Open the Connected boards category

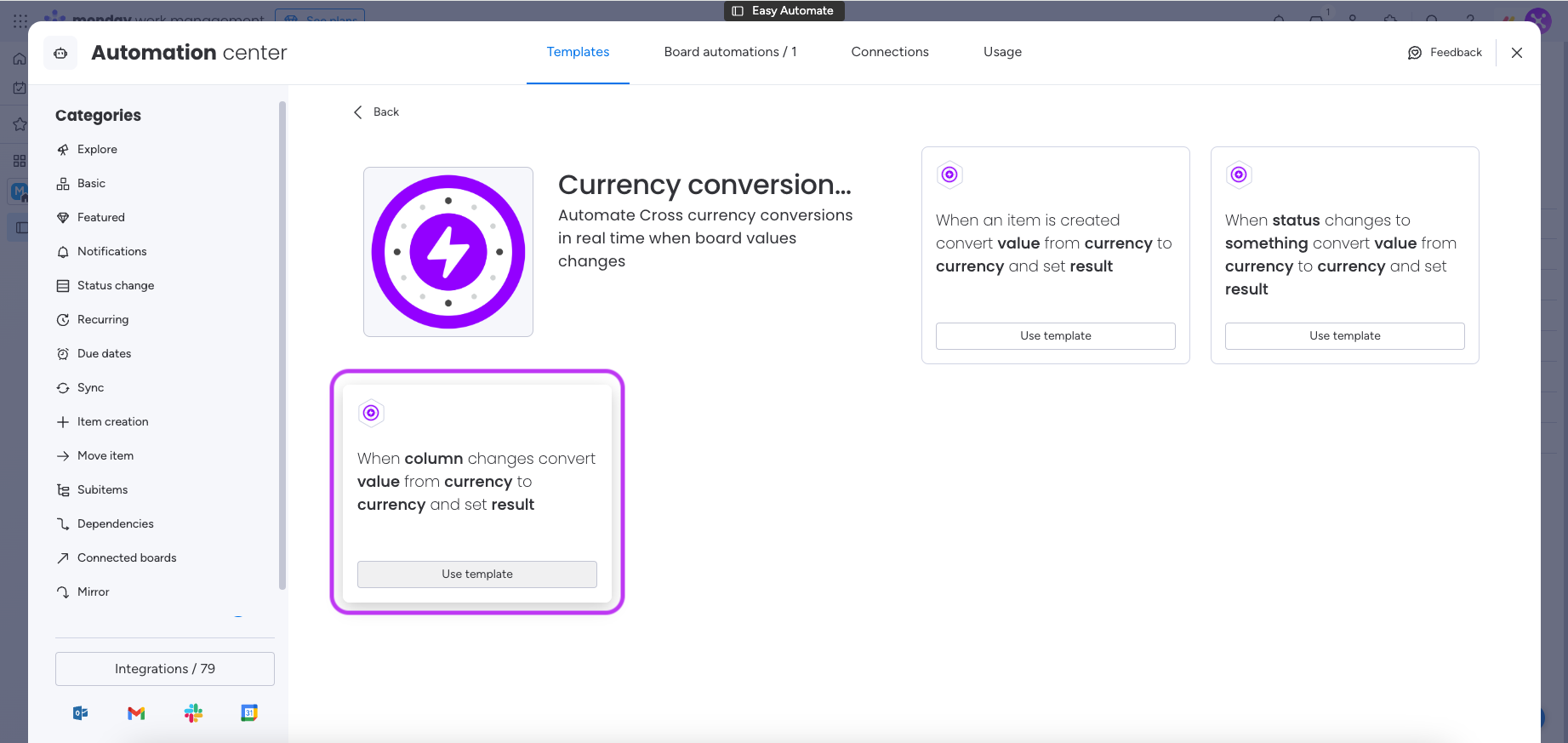point(127,558)
